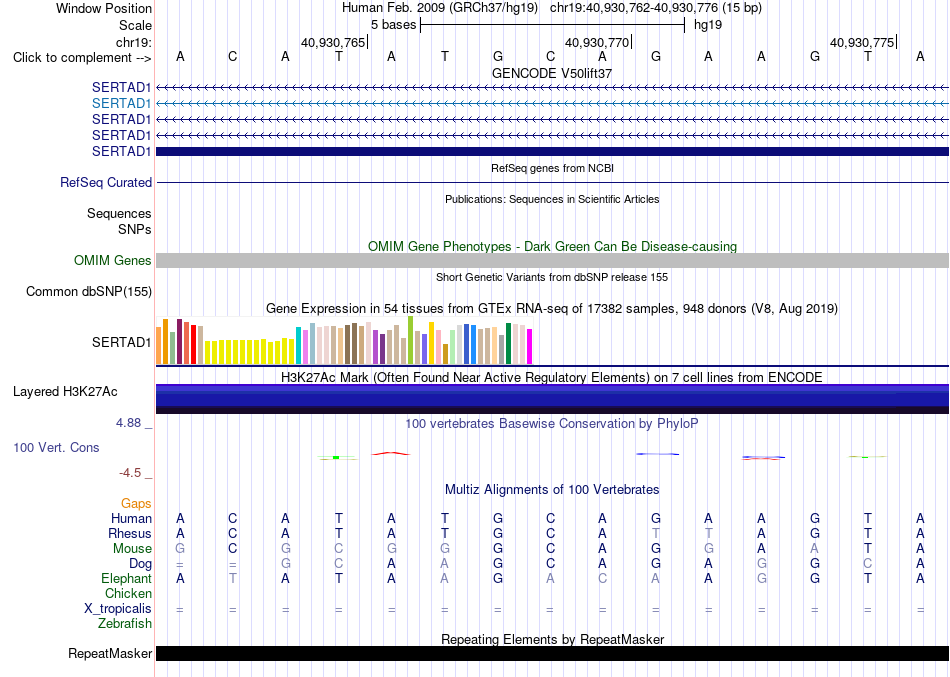Screen dimensions: 950x677
Task: Click the 'Click to complement -->' label
Action: pos(82,58)
